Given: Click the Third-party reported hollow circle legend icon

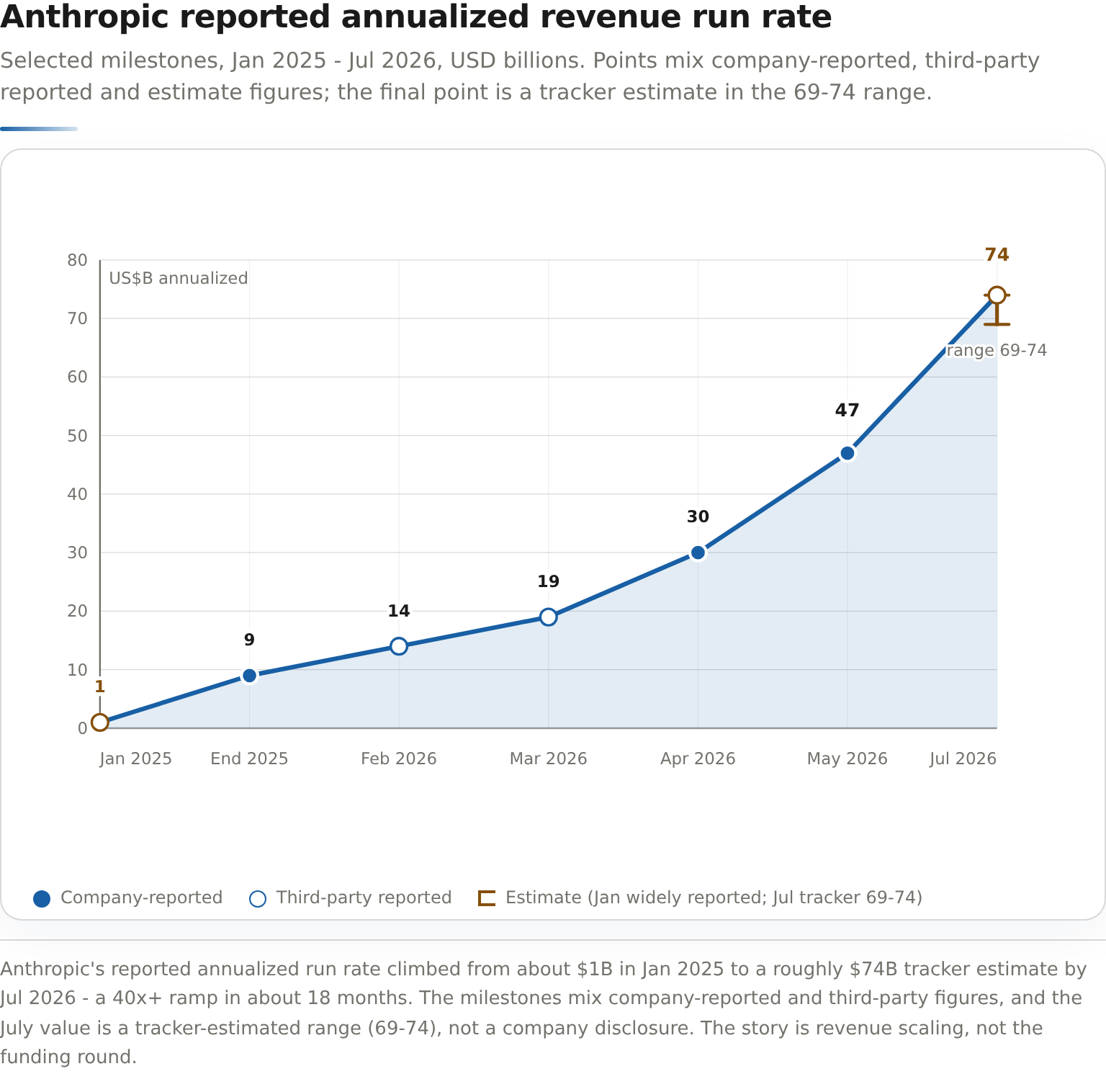Looking at the screenshot, I should click(x=257, y=899).
